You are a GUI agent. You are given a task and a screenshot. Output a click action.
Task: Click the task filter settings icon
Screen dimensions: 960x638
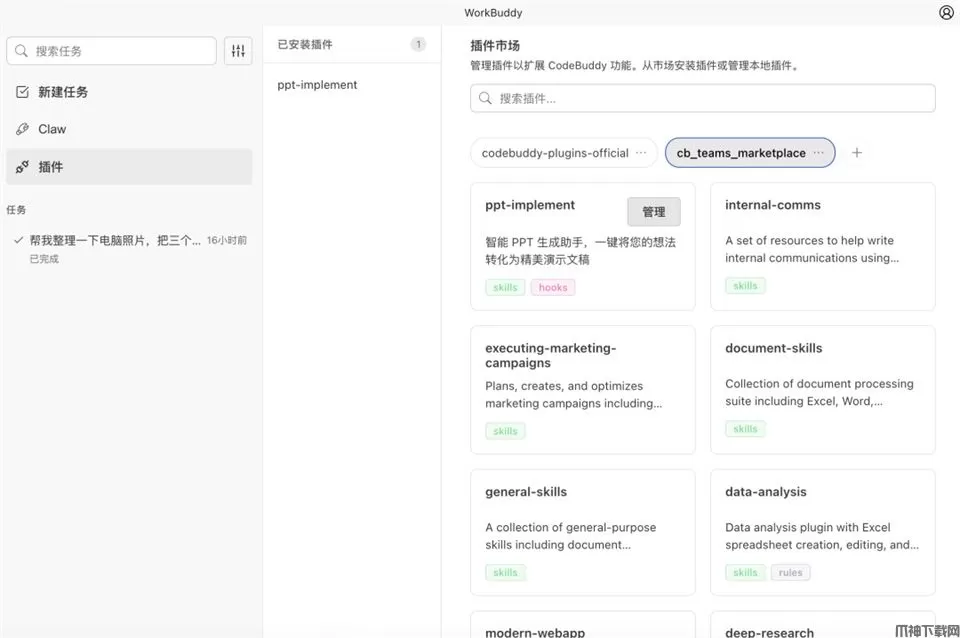(238, 51)
